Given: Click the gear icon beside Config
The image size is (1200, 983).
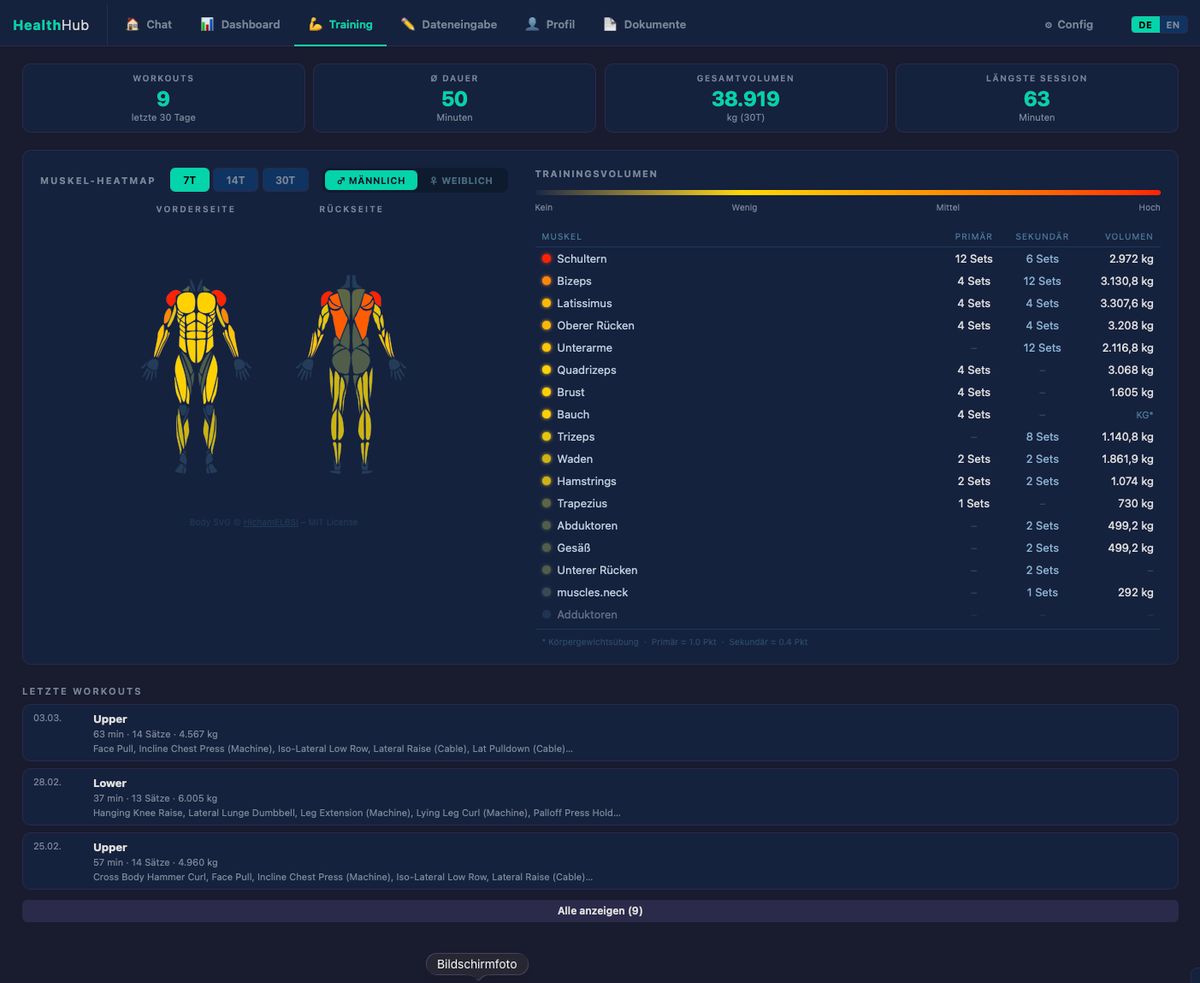Looking at the screenshot, I should tap(1048, 25).
